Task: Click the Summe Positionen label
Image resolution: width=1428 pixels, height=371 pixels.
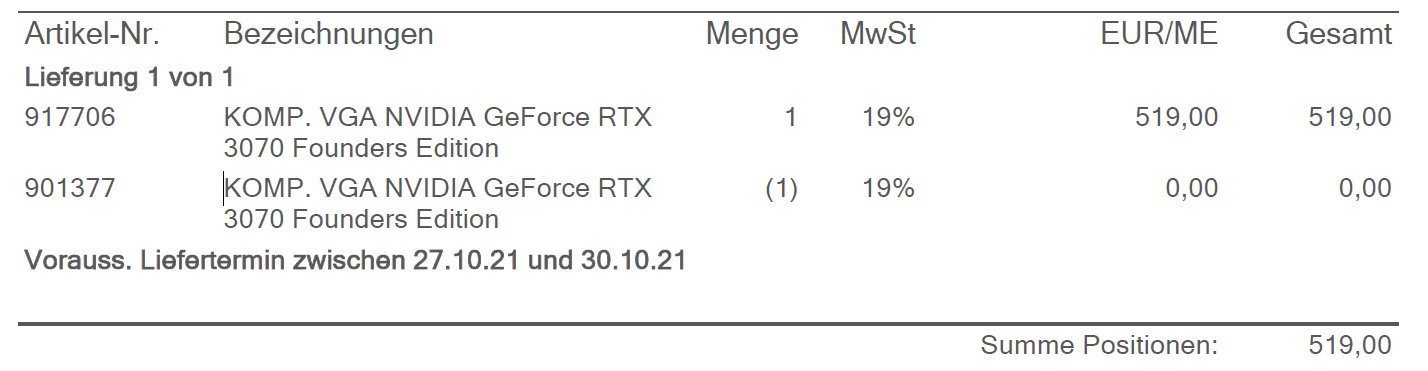Action: [1100, 346]
